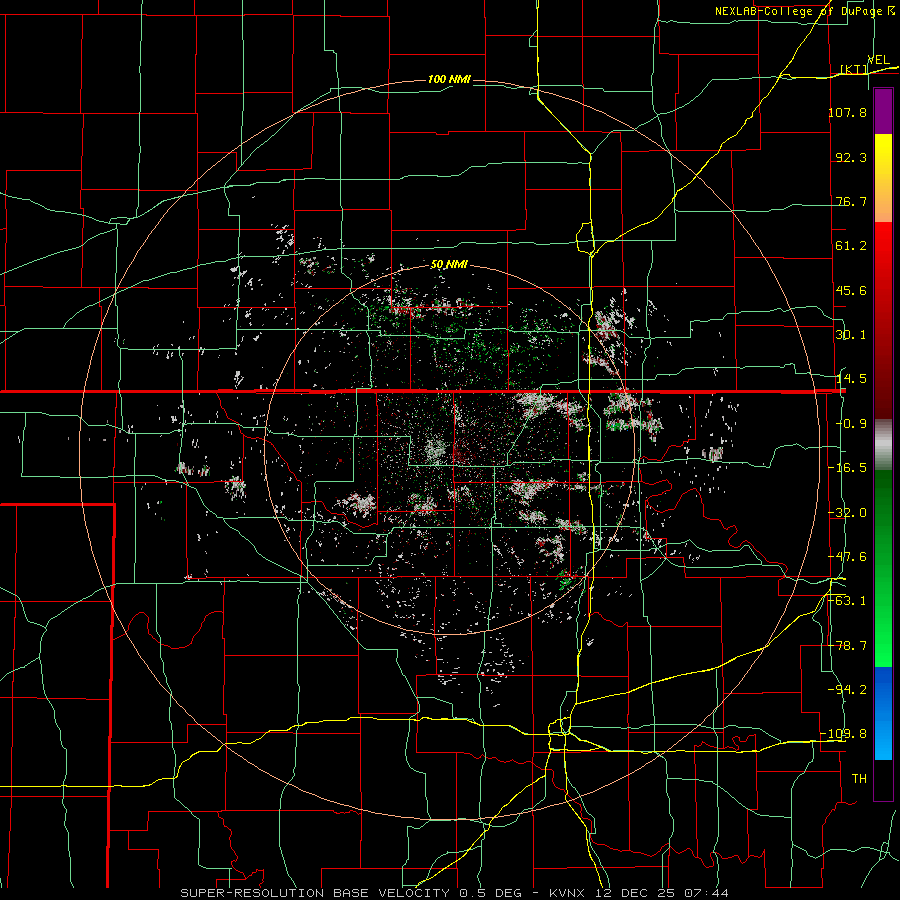Select the -32.0 scale value
This screenshot has width=900, height=900.
click(848, 513)
